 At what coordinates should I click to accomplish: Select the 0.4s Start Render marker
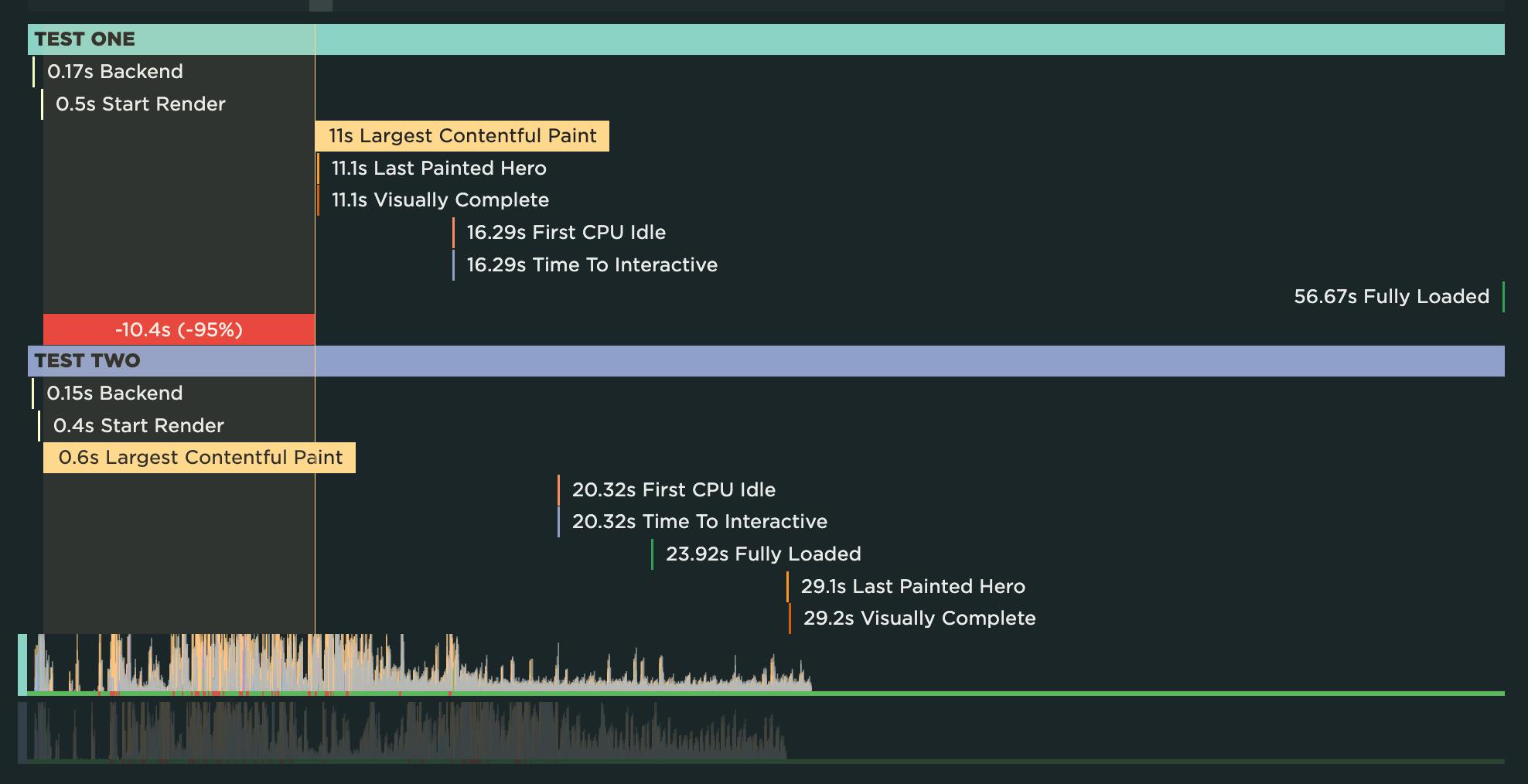point(138,426)
